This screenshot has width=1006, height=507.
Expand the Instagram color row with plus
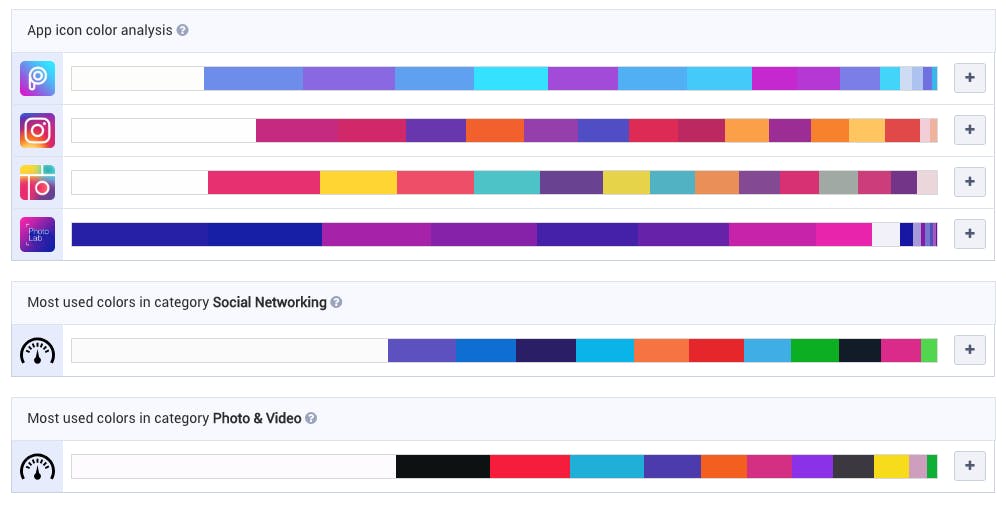[x=969, y=131]
